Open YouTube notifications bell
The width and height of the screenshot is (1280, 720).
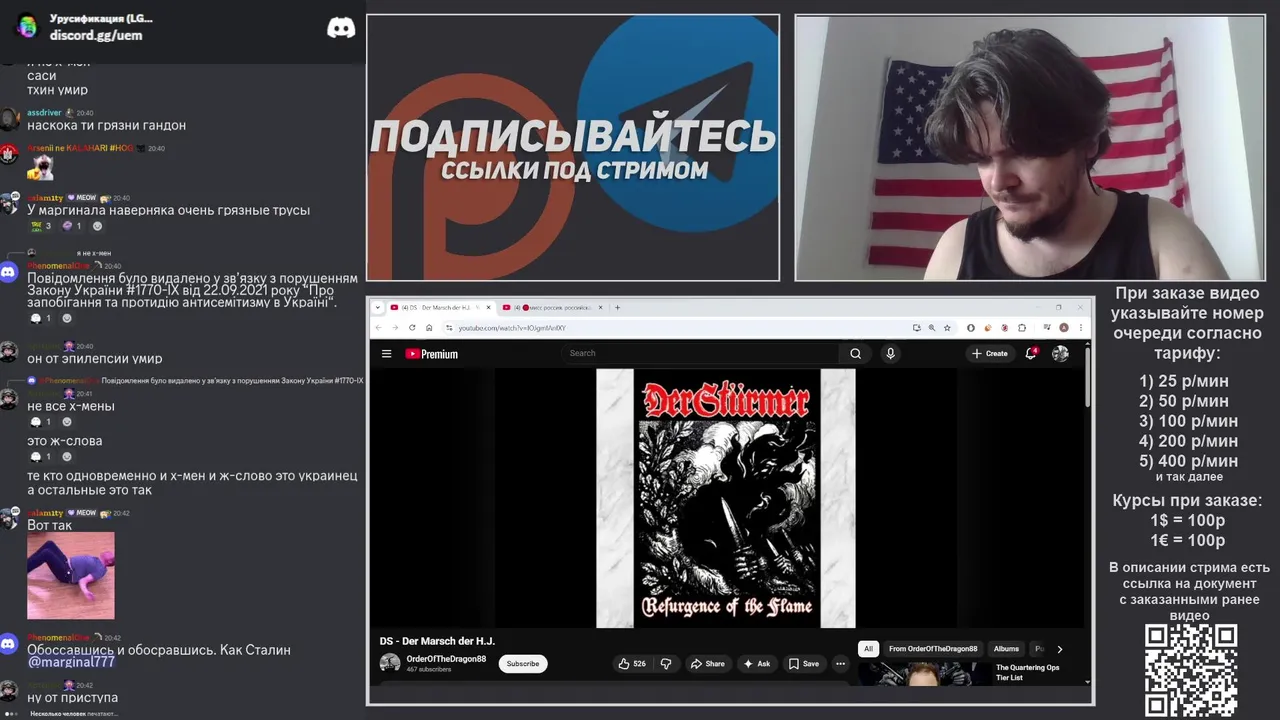click(1031, 353)
